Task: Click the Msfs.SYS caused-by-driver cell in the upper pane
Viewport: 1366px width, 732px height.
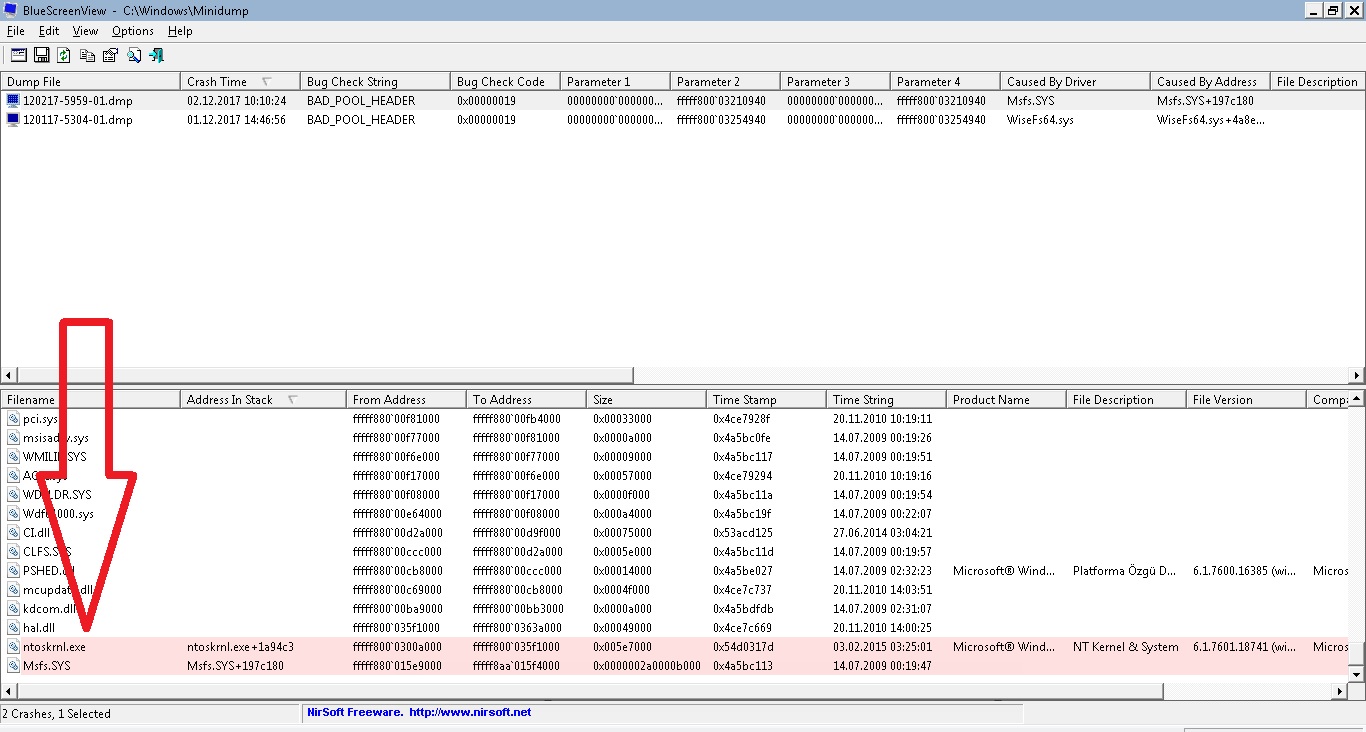Action: pyautogui.click(x=1030, y=101)
